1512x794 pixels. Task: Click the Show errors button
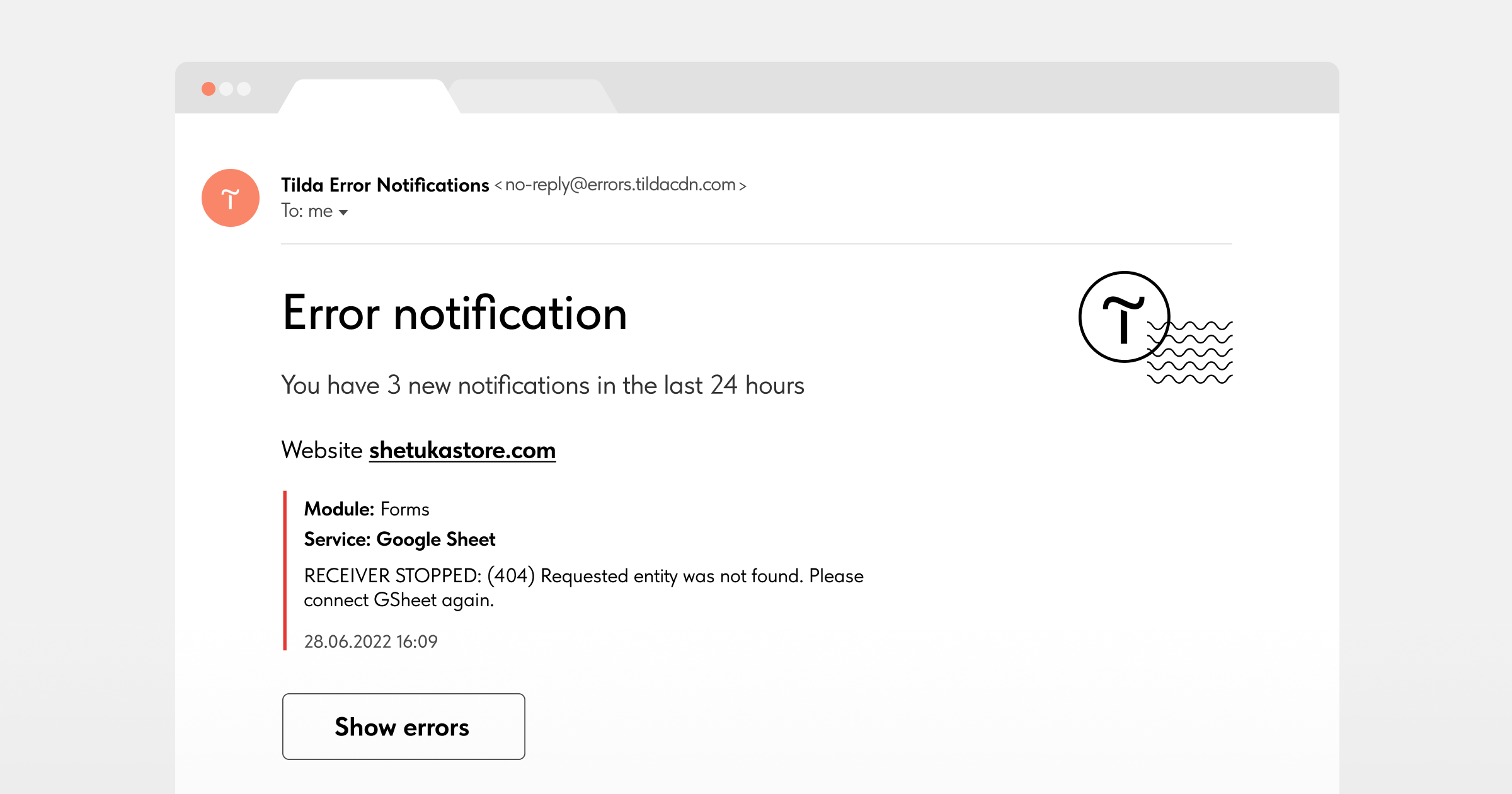pos(403,727)
